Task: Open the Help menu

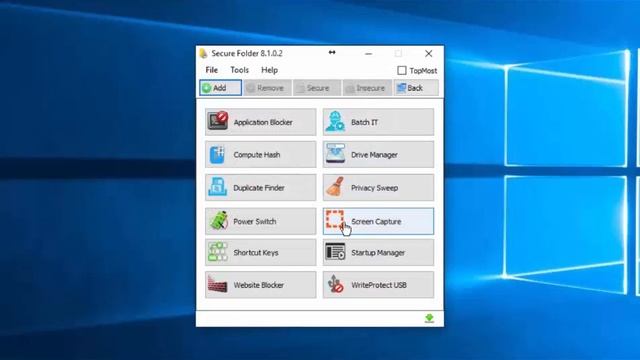Action: tap(269, 70)
